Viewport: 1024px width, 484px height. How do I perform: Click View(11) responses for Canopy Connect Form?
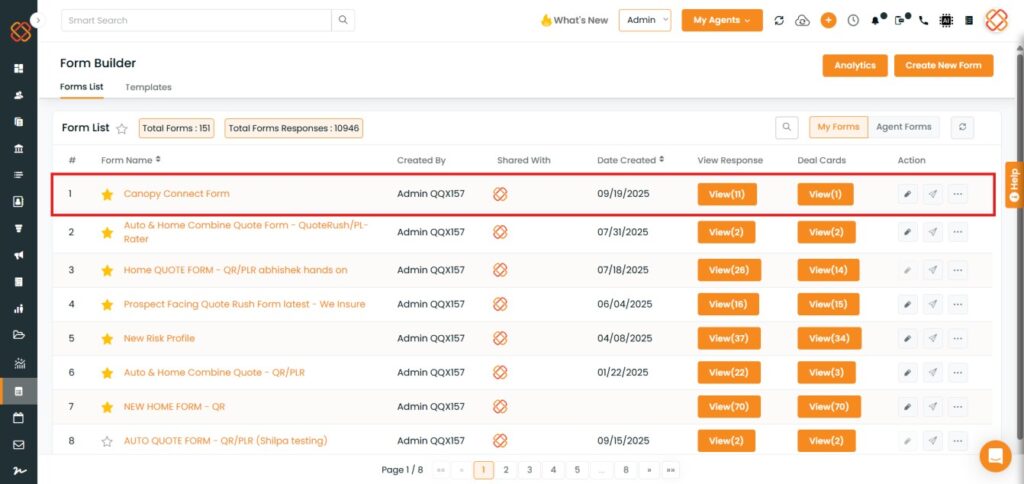tap(726, 194)
